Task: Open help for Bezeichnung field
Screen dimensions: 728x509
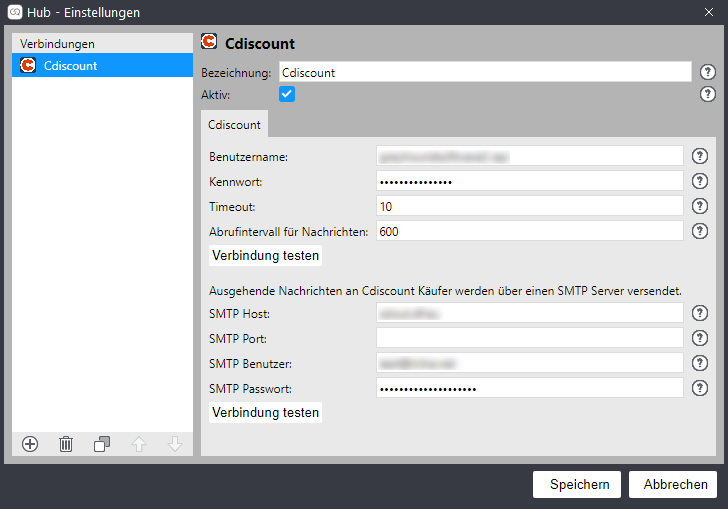Action: coord(708,72)
